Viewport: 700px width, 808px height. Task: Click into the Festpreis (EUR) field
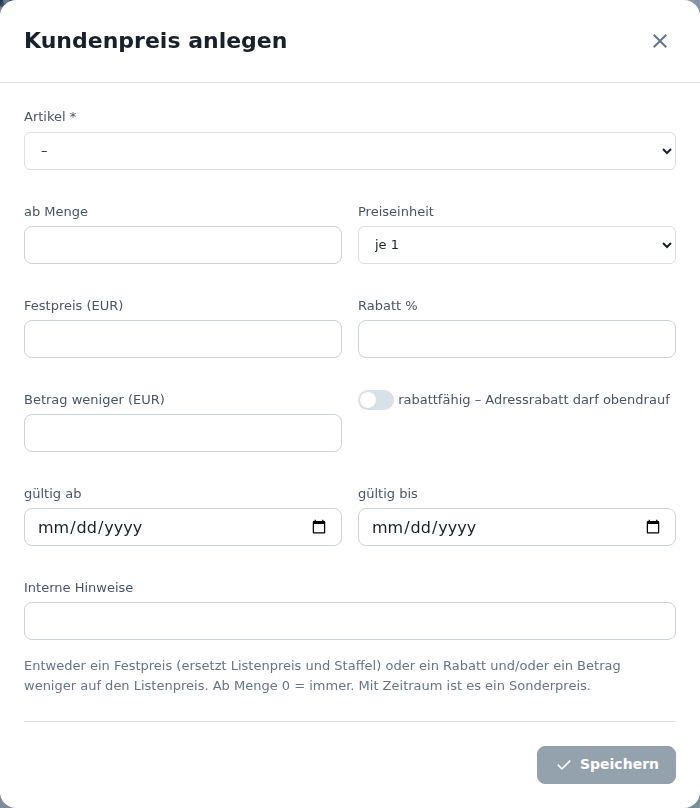pos(182,339)
